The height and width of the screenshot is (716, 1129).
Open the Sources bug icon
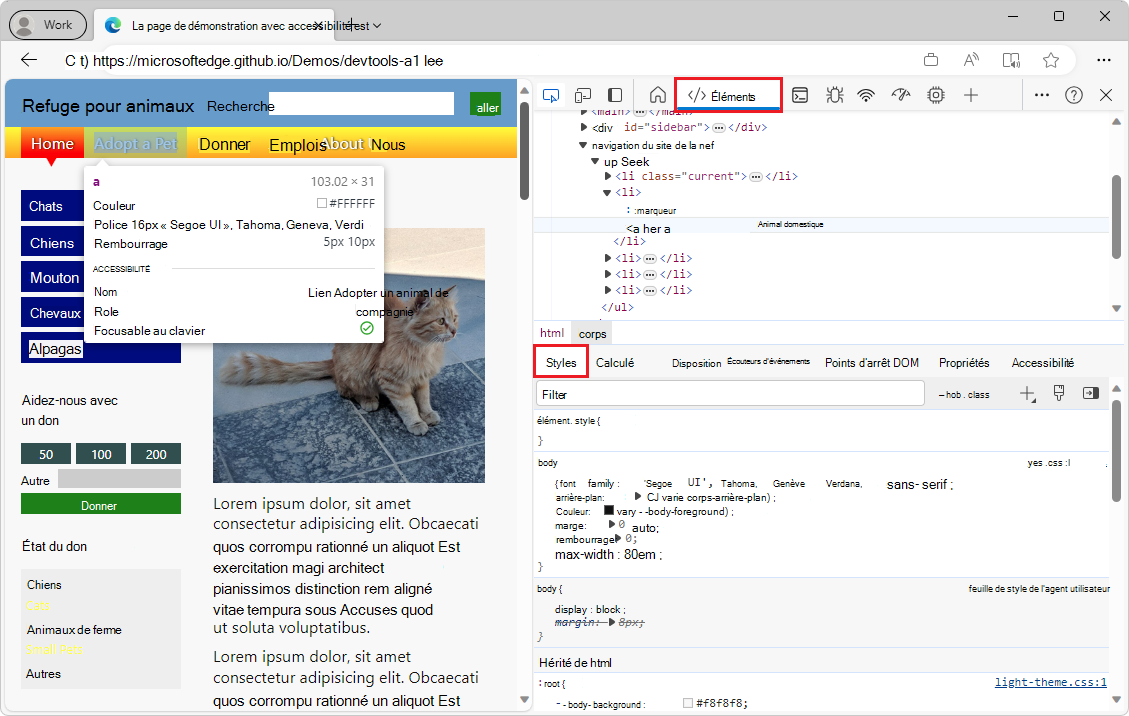pyautogui.click(x=835, y=95)
